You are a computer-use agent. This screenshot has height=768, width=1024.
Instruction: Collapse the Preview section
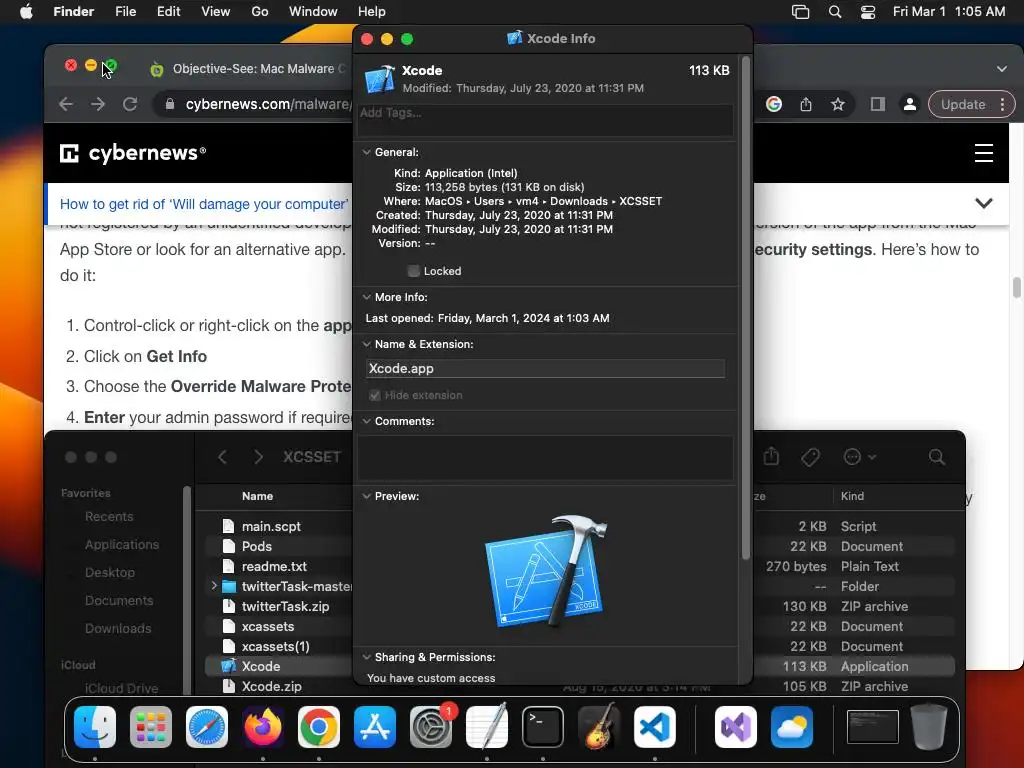pyautogui.click(x=366, y=496)
